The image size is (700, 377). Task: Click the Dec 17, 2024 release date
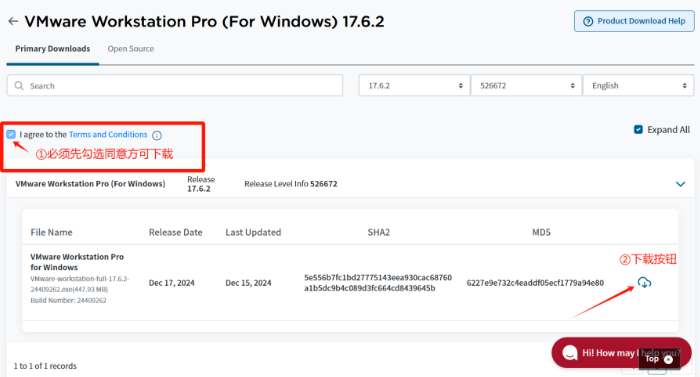tap(172, 283)
